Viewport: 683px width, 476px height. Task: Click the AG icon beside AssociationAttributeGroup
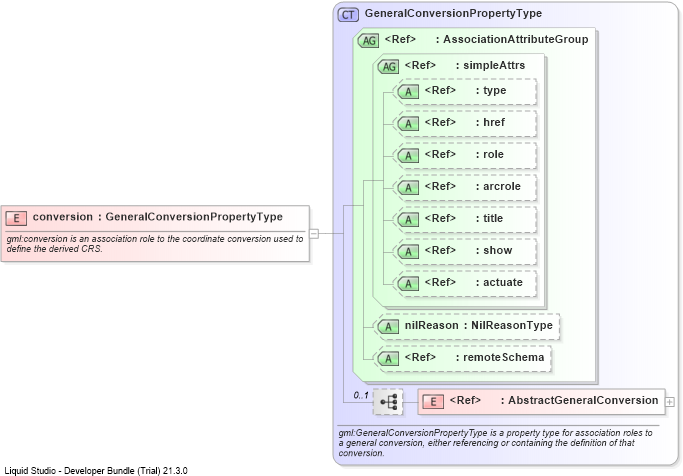[x=369, y=41]
